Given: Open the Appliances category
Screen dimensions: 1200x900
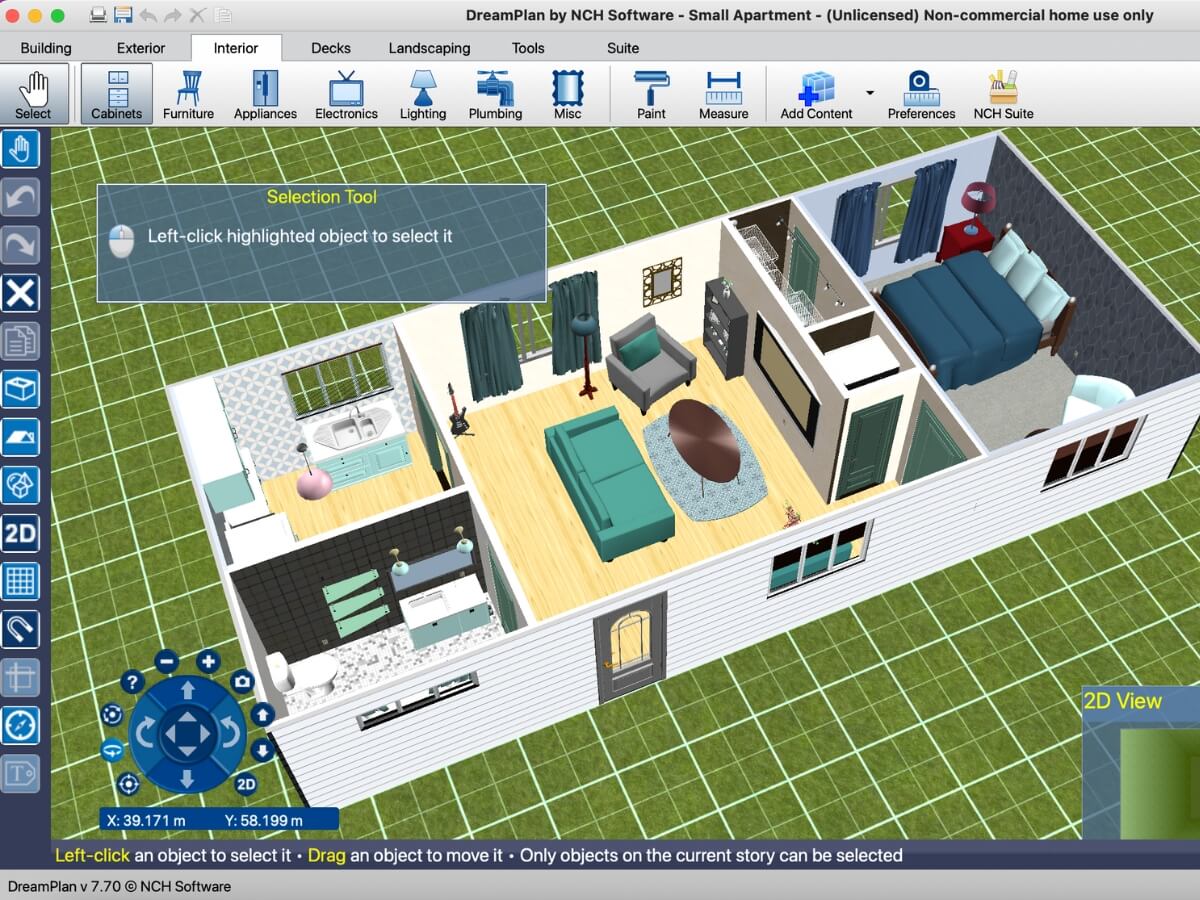Looking at the screenshot, I should click(x=265, y=95).
